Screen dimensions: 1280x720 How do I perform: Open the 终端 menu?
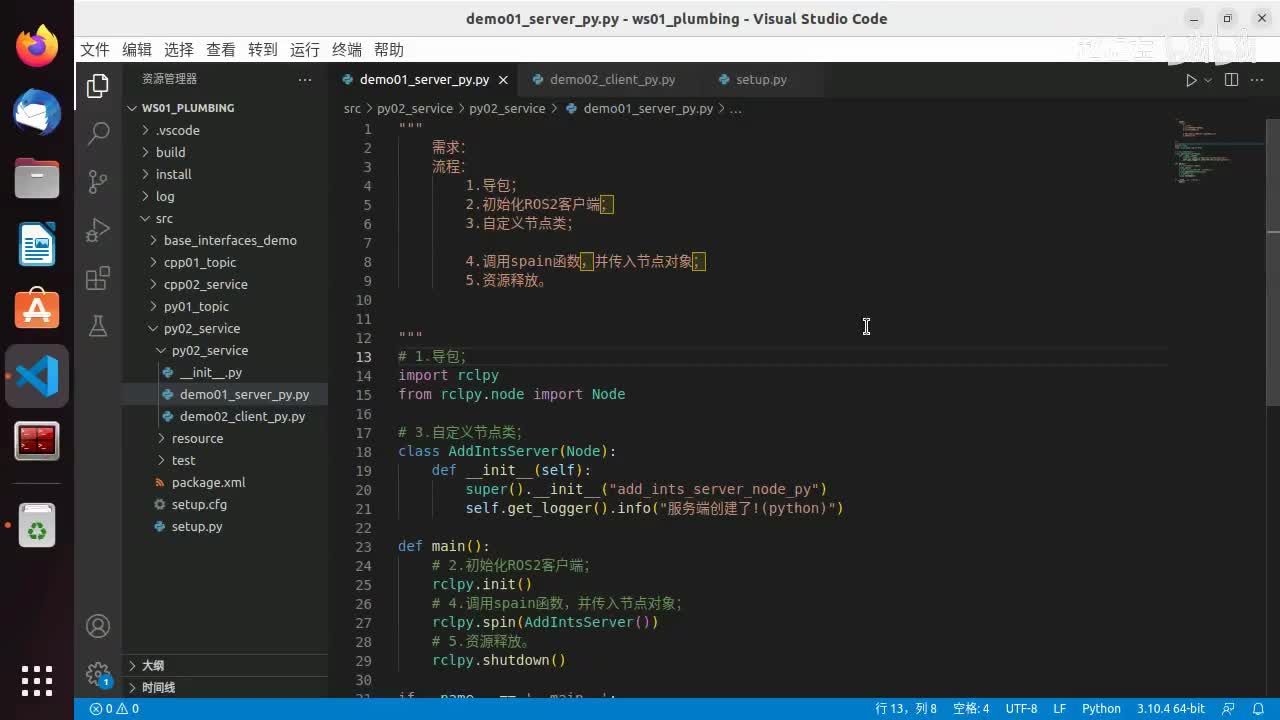tap(347, 50)
